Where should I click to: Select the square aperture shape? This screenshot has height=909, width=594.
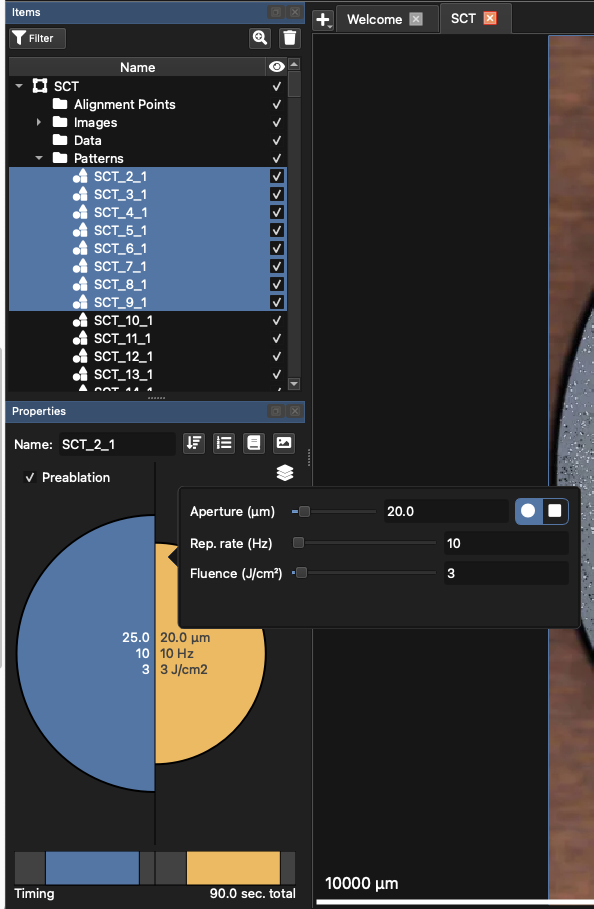(x=555, y=511)
